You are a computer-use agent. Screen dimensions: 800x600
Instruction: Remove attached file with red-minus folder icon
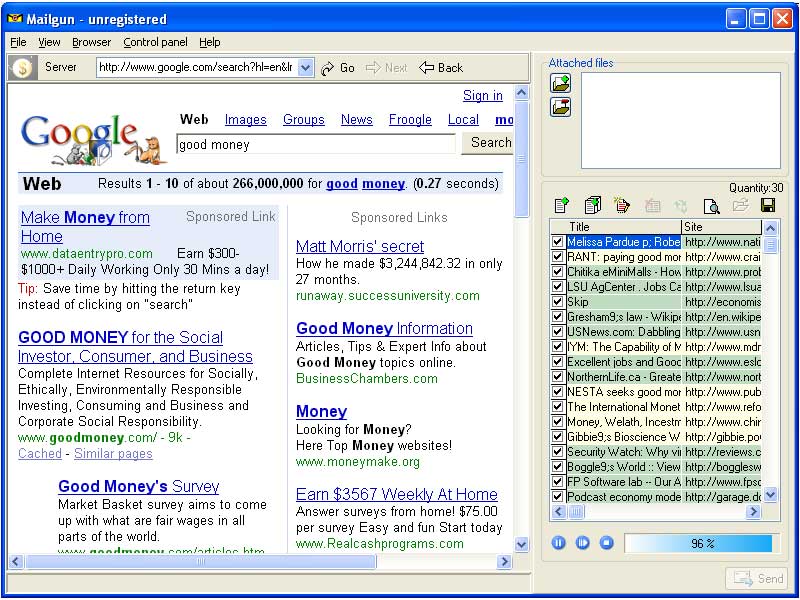[561, 107]
